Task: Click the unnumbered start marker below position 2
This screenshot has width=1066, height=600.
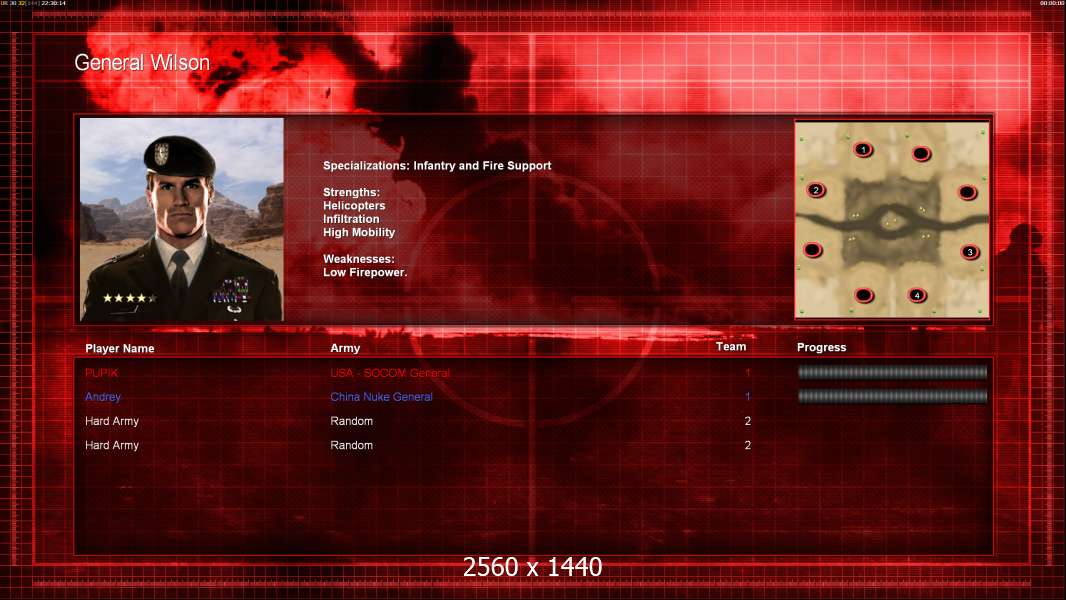Action: [812, 251]
